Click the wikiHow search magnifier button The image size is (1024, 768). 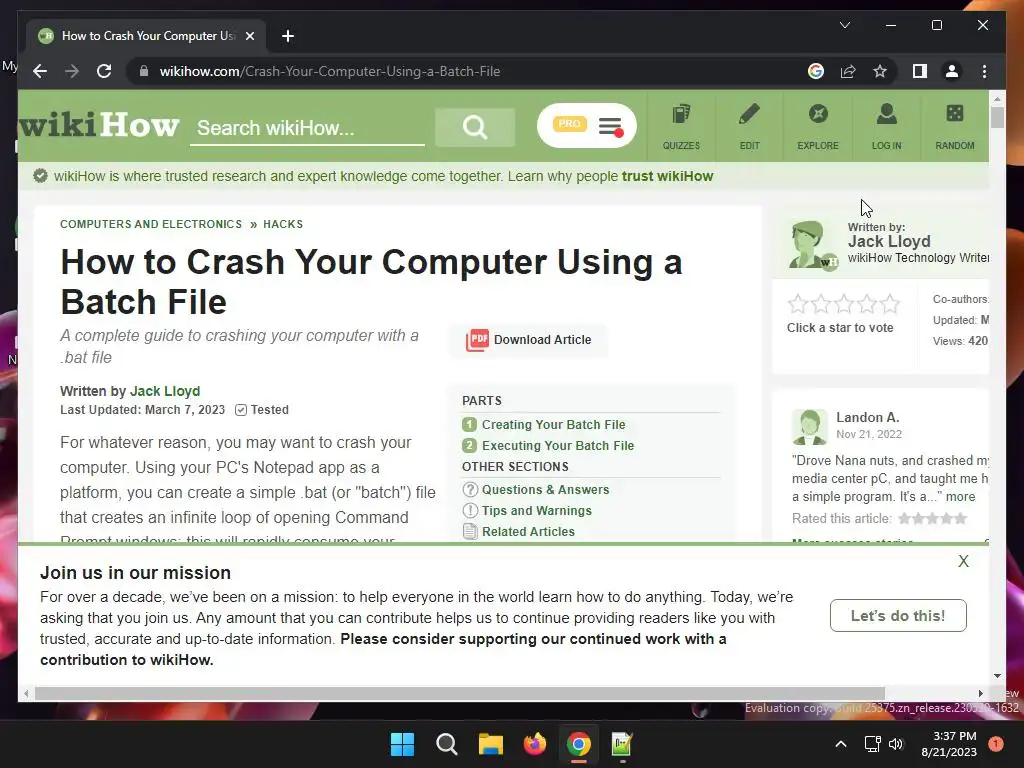click(475, 127)
